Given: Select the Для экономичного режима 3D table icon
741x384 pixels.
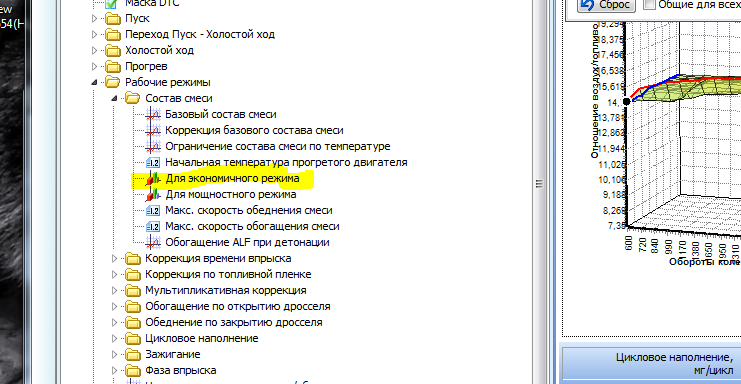Looking at the screenshot, I should [x=153, y=179].
